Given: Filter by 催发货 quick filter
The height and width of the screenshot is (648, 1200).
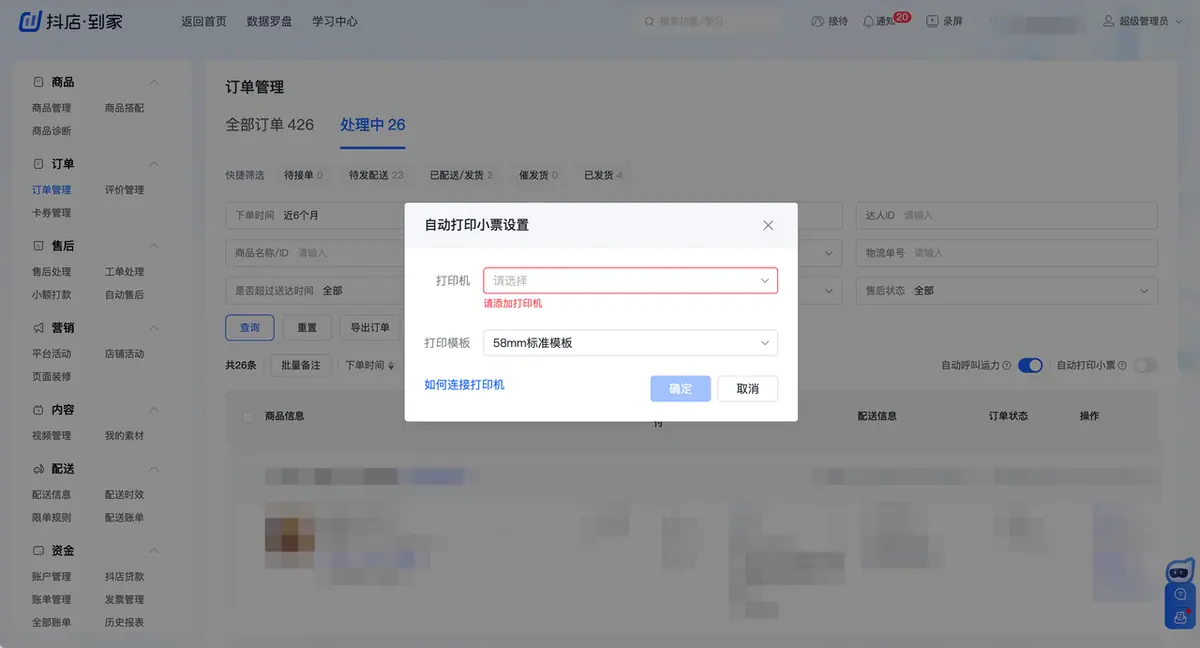Looking at the screenshot, I should click(x=538, y=175).
